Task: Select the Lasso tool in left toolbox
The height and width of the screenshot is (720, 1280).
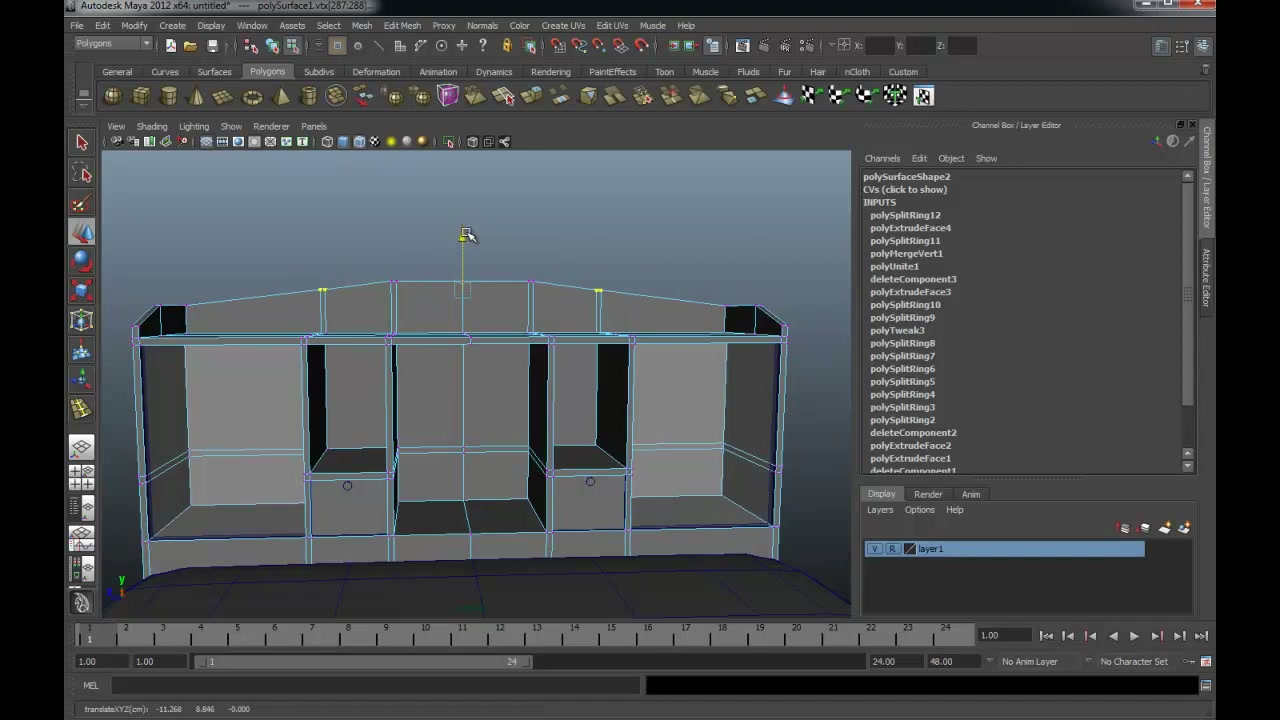Action: click(x=82, y=174)
